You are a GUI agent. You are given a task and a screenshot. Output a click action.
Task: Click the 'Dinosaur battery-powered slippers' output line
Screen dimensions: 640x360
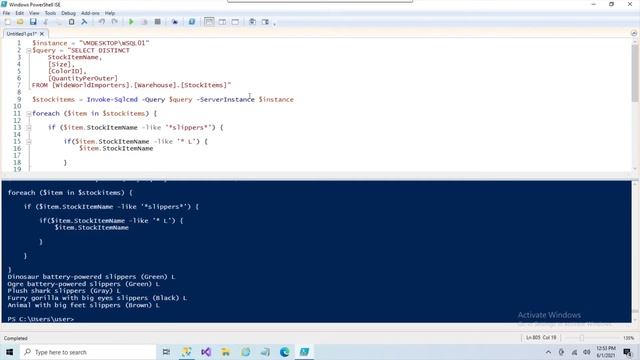[x=91, y=277]
